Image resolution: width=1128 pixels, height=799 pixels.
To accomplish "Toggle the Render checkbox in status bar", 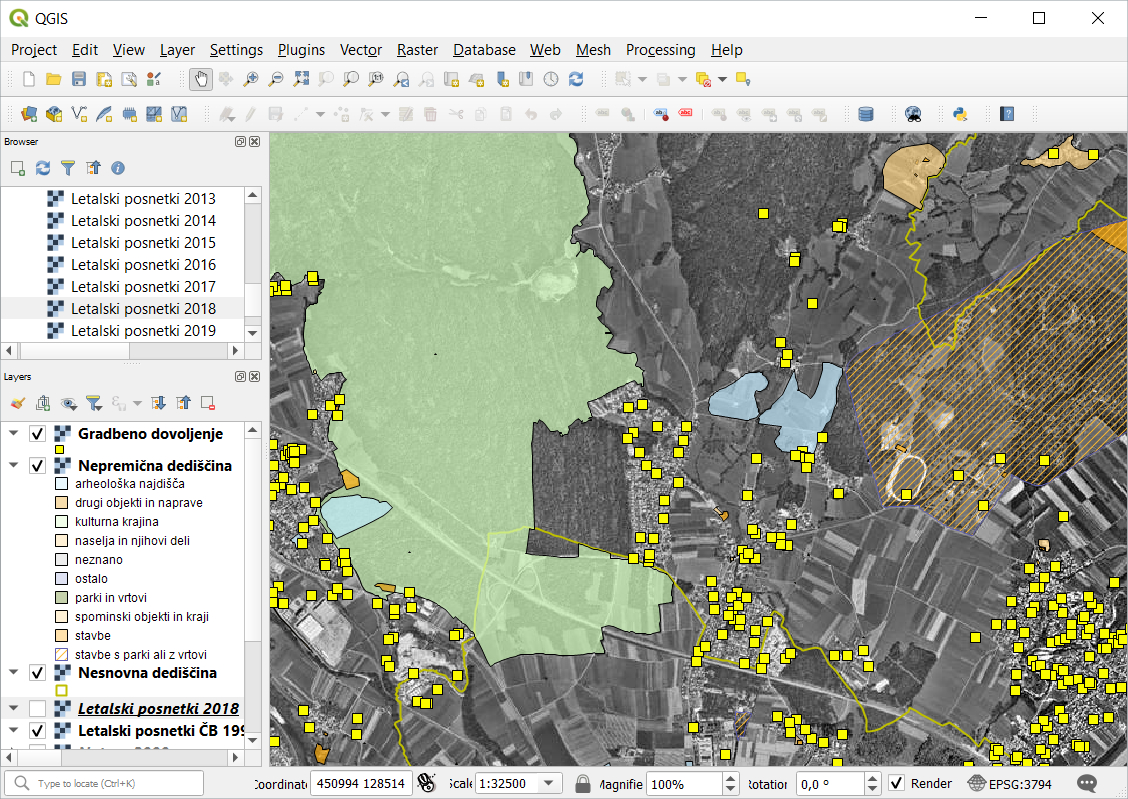I will (897, 783).
